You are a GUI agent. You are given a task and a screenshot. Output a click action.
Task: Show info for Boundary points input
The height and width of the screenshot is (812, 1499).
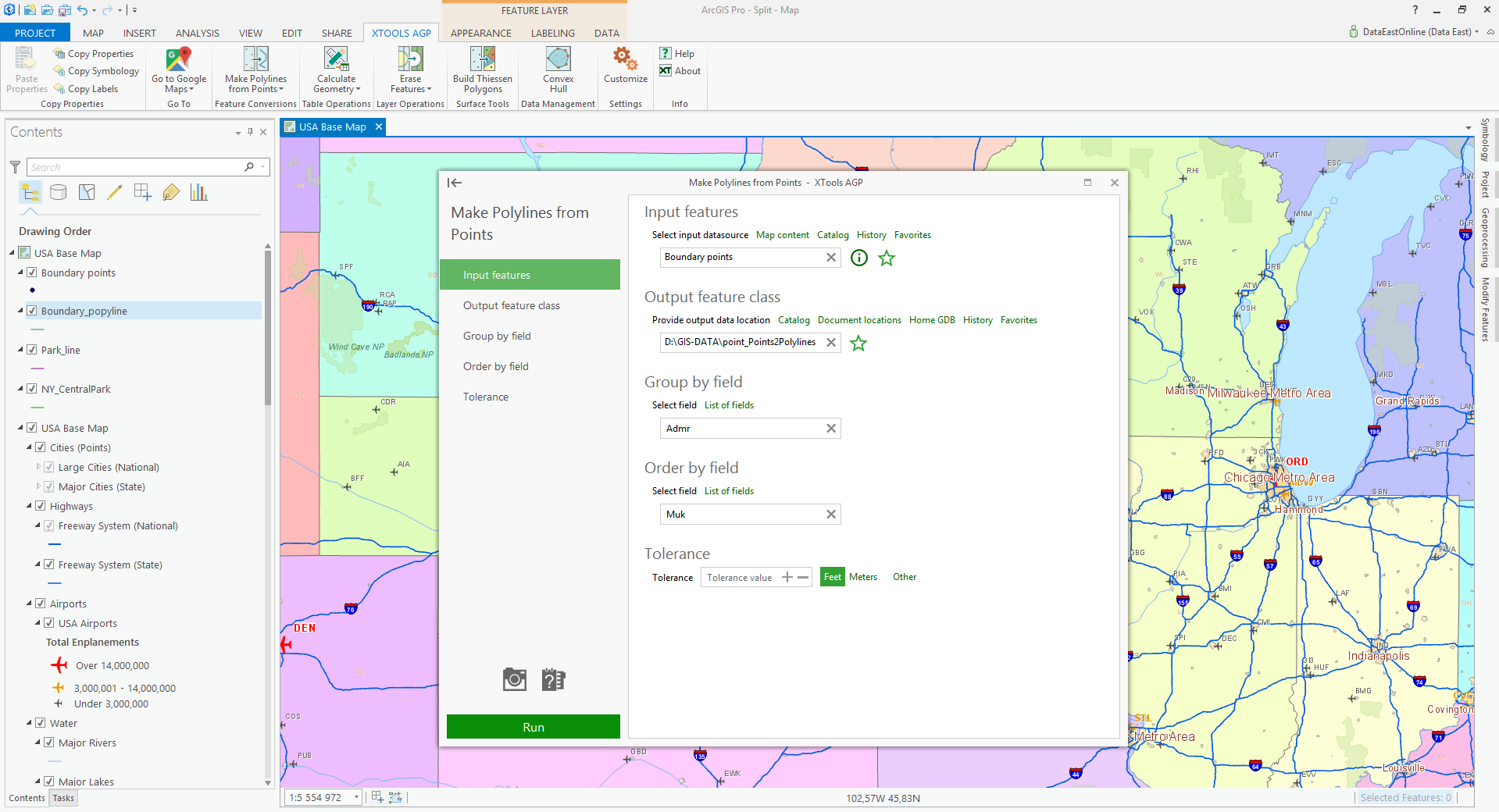tap(859, 258)
